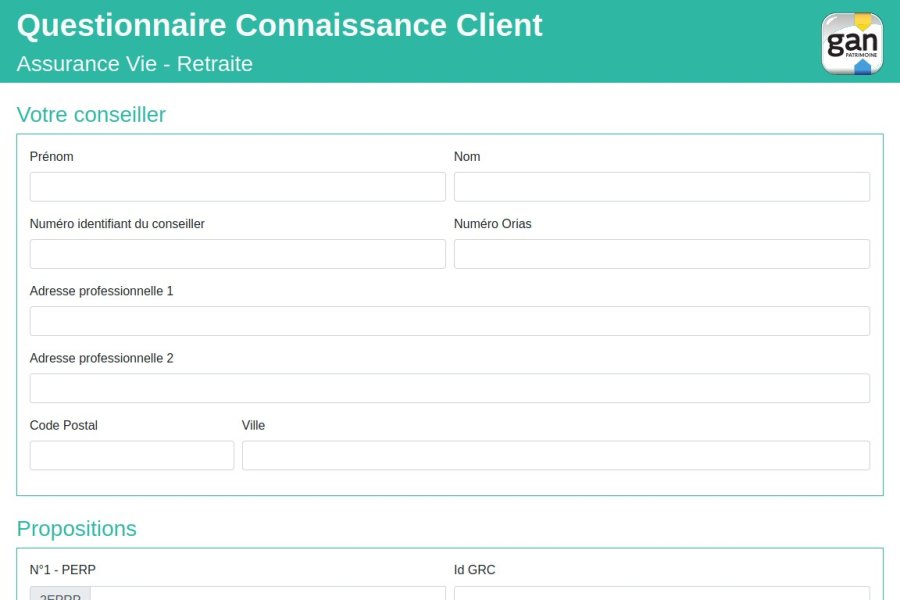The width and height of the screenshot is (900, 600).
Task: Select the Numéro identifiant du conseiller field
Action: [x=237, y=254]
